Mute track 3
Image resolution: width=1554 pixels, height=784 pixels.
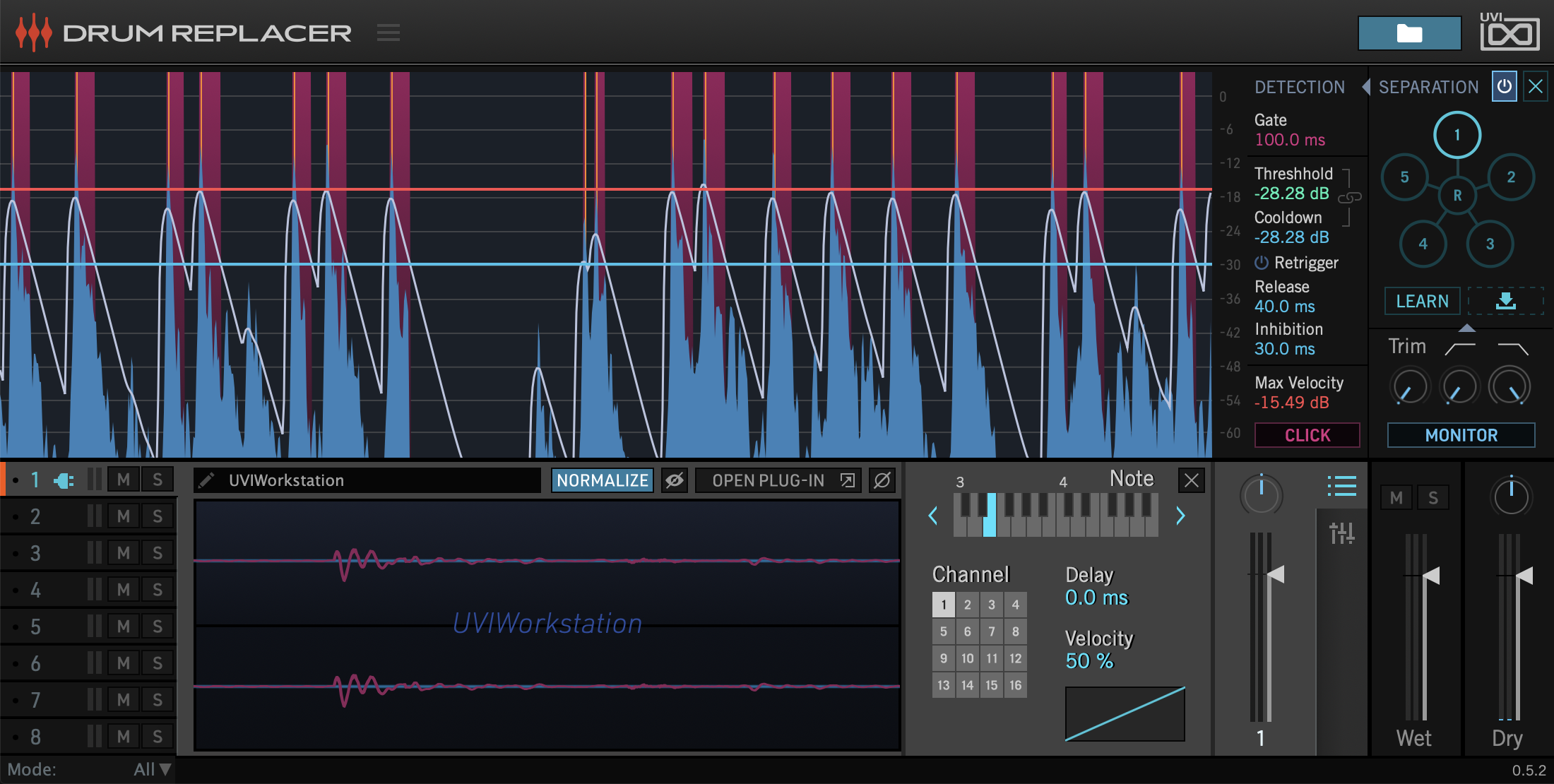tap(124, 553)
